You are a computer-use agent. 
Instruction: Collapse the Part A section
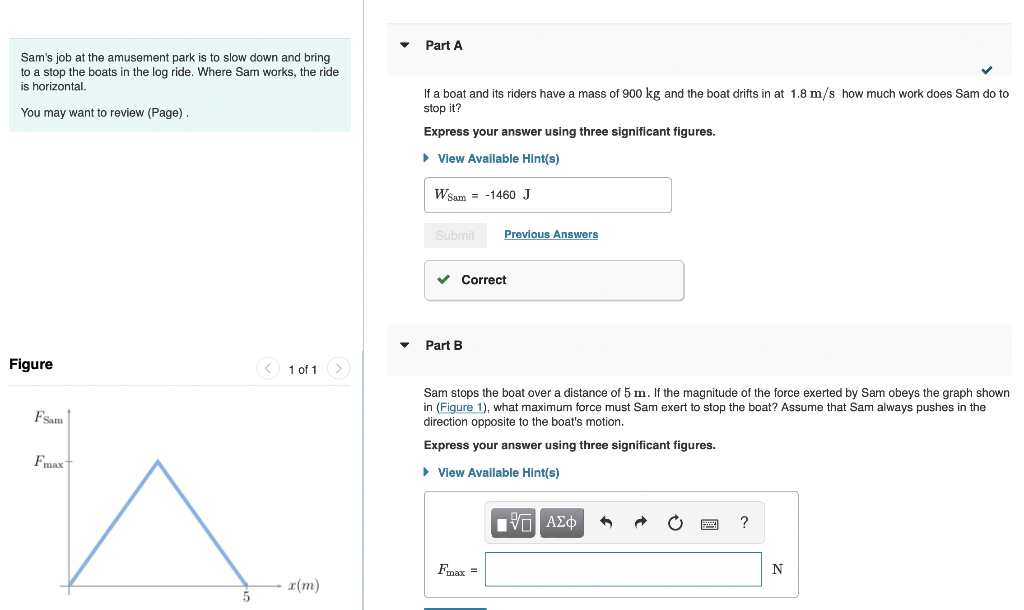(404, 45)
